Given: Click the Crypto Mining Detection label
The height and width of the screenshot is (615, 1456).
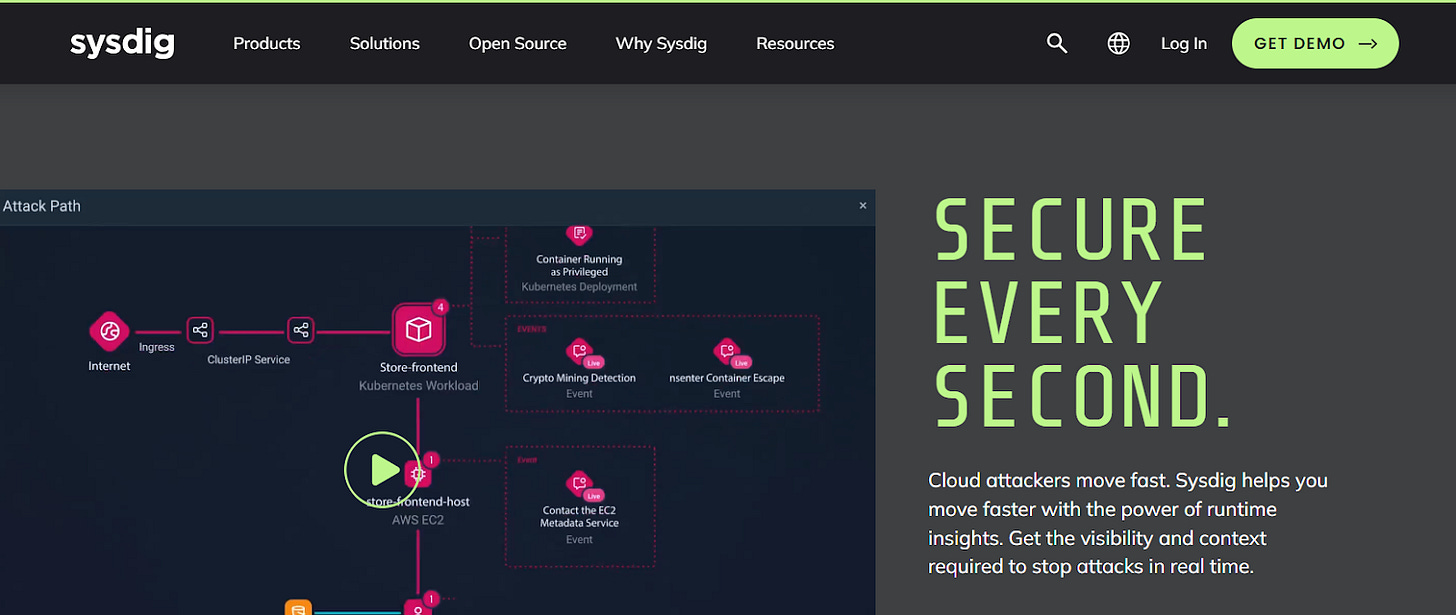Looking at the screenshot, I should click(x=579, y=378).
